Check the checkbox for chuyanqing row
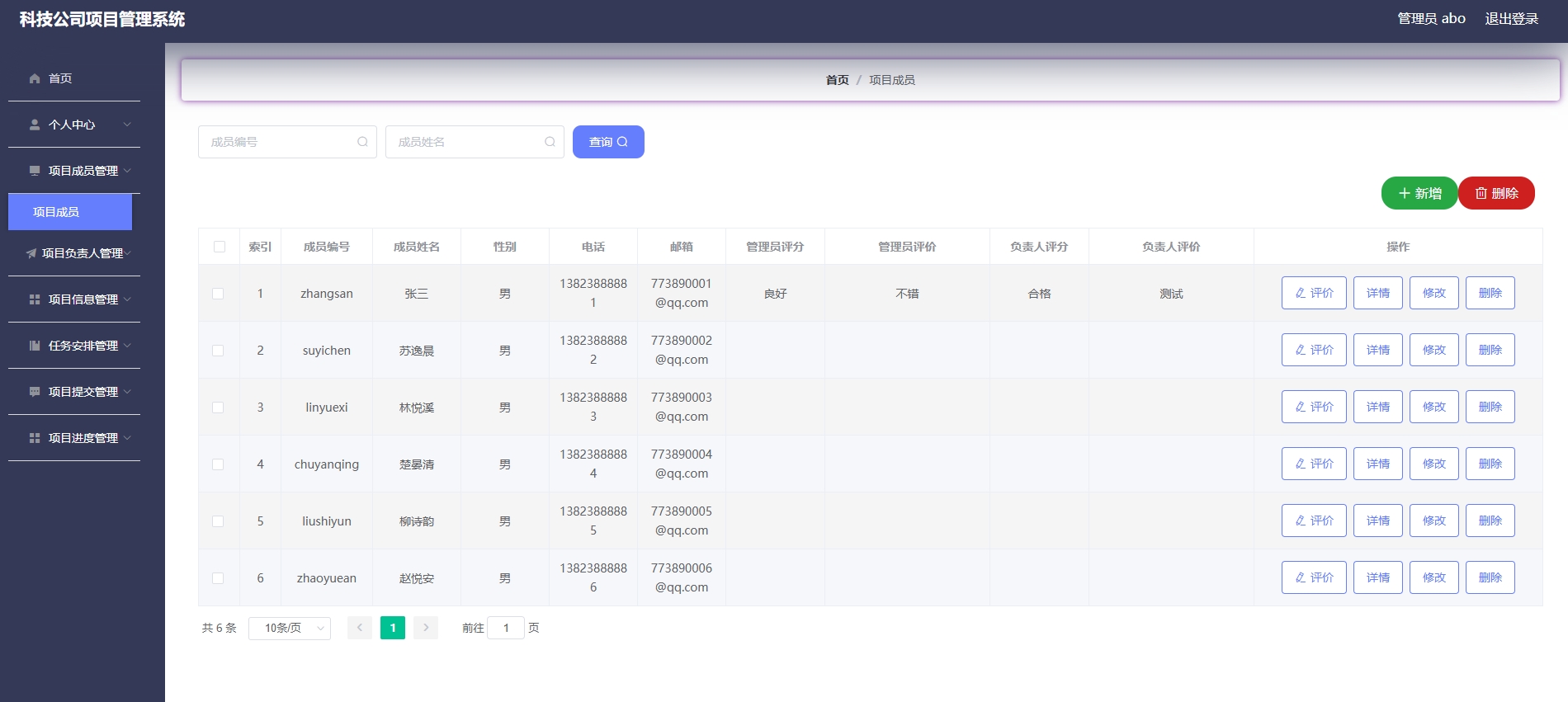Image resolution: width=1568 pixels, height=702 pixels. (x=218, y=464)
